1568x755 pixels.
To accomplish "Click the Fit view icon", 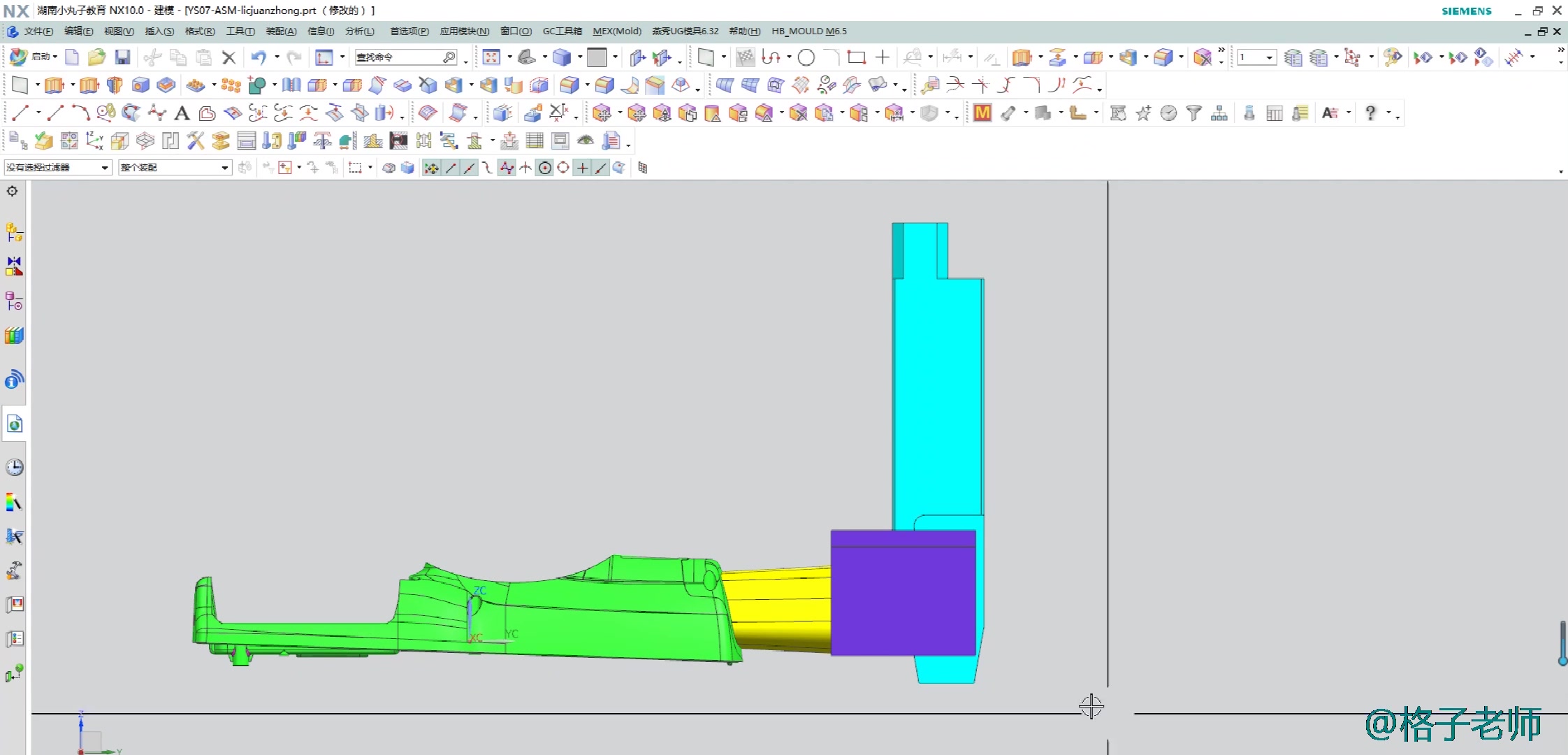I will coord(491,57).
